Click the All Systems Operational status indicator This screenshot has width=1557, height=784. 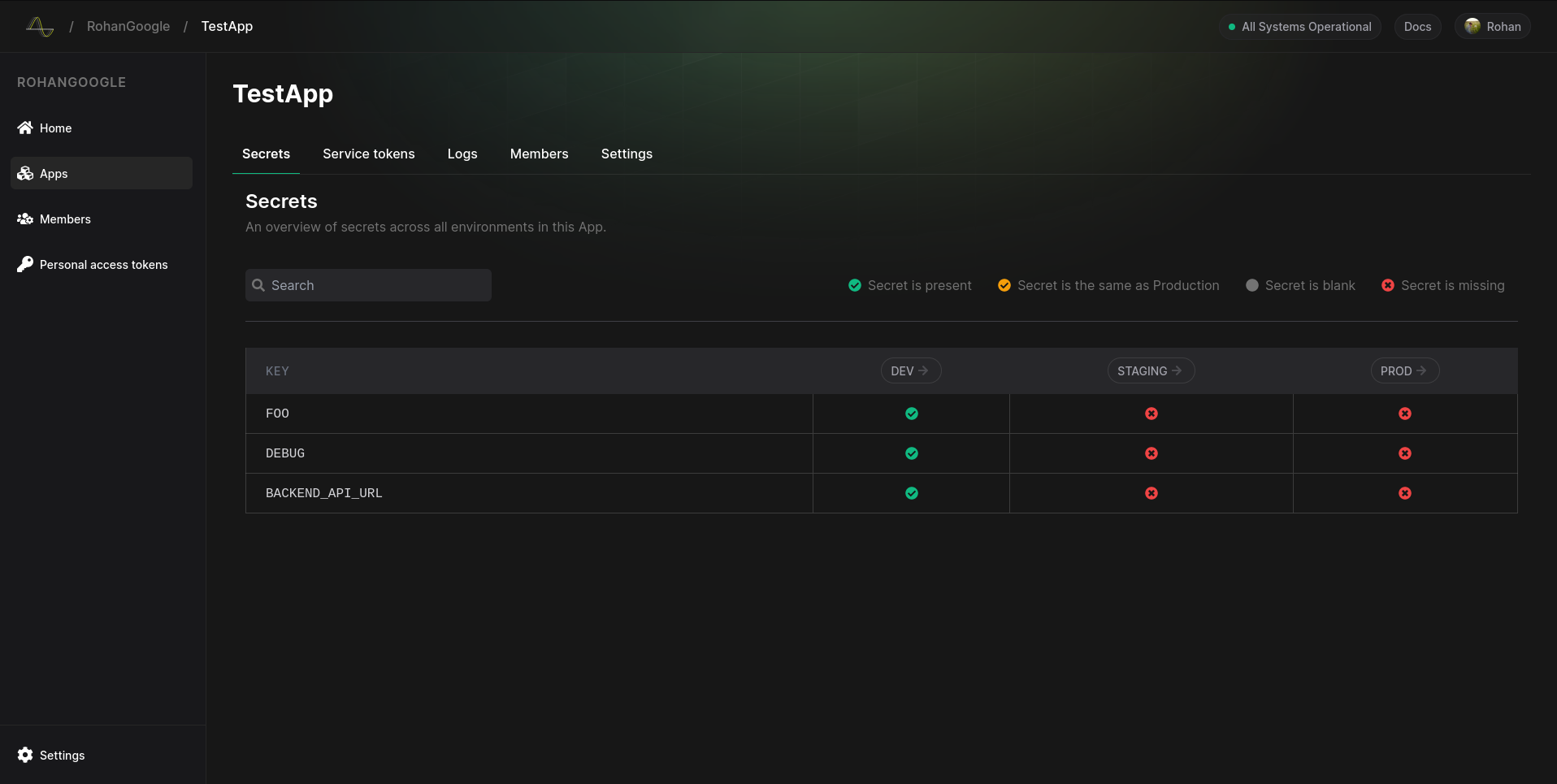point(1299,26)
